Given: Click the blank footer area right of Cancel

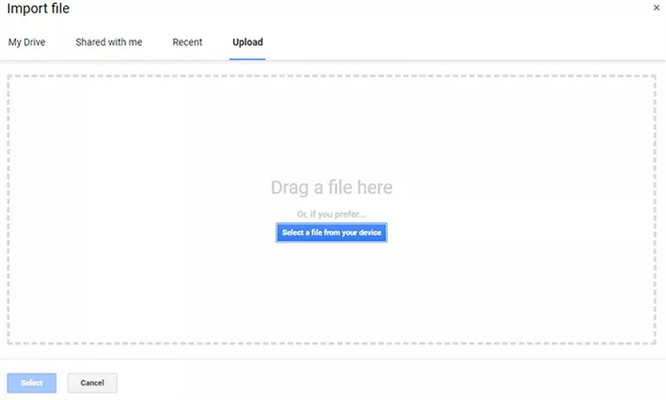Looking at the screenshot, I should [400, 383].
